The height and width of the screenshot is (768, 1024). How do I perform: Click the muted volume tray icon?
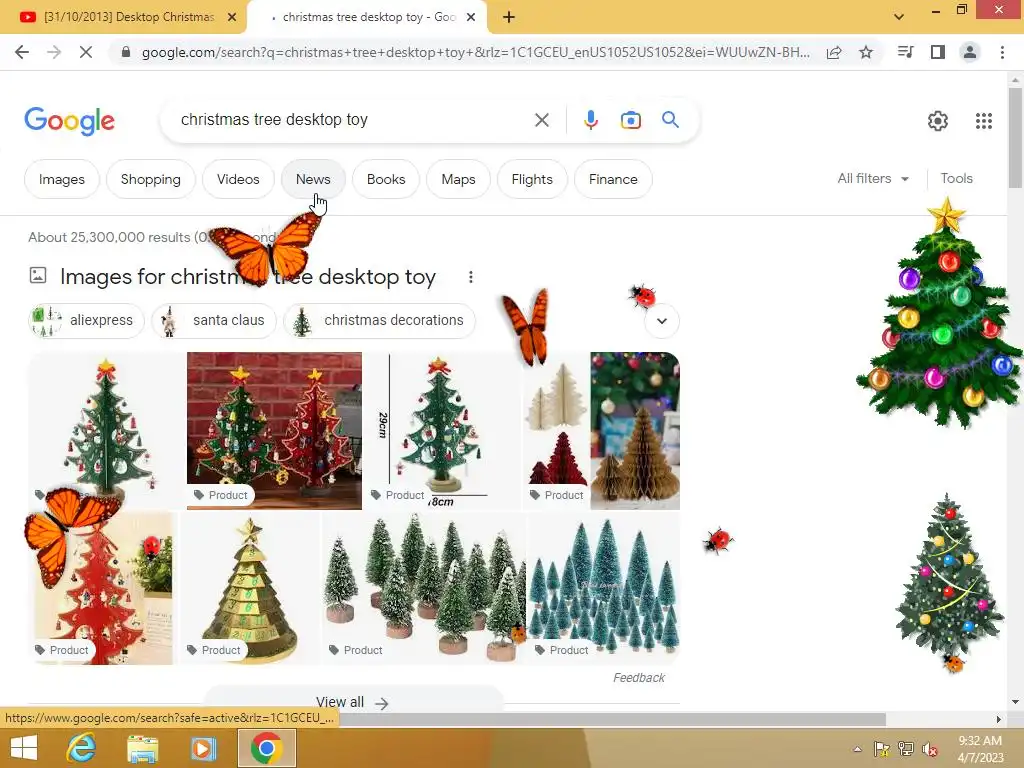pyautogui.click(x=930, y=750)
